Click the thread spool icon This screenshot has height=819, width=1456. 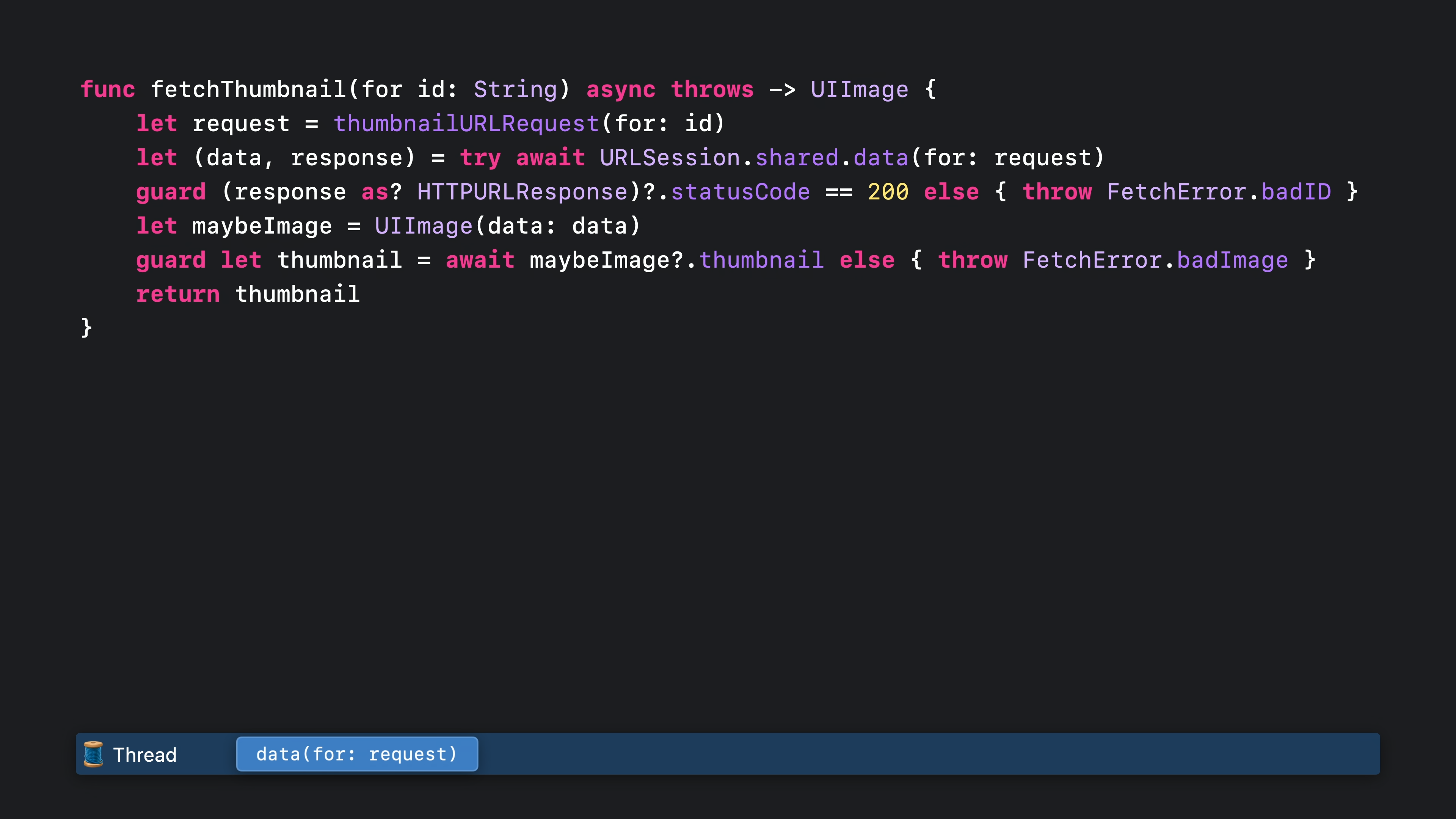(93, 754)
